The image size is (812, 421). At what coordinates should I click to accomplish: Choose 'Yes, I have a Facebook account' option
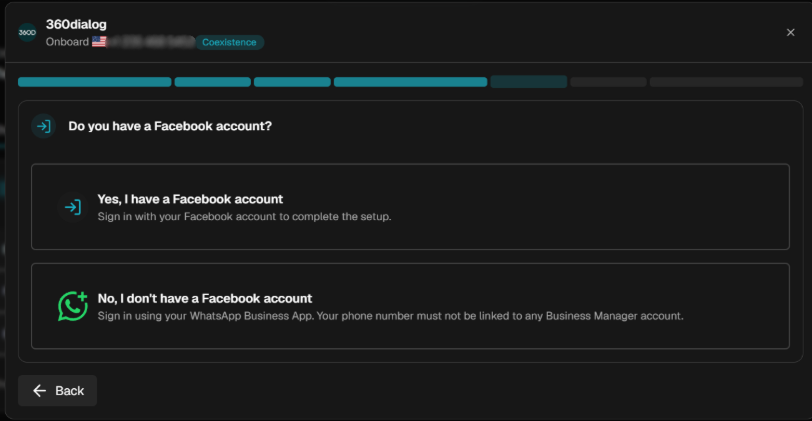[410, 207]
